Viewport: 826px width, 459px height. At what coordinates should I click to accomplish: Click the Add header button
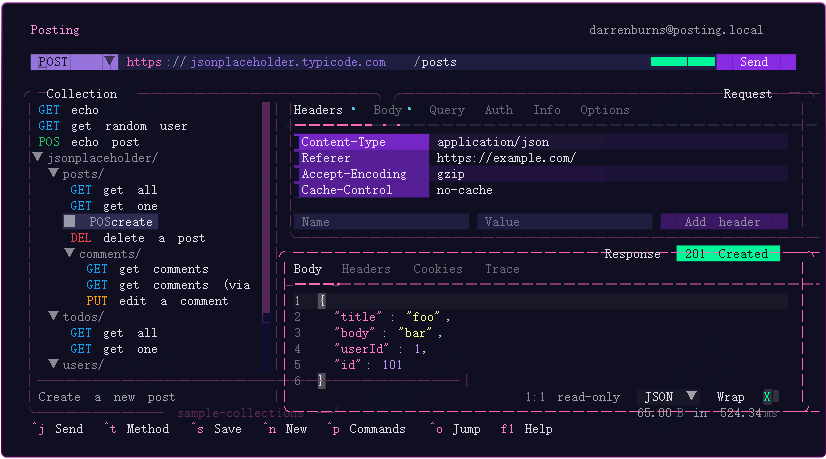723,222
